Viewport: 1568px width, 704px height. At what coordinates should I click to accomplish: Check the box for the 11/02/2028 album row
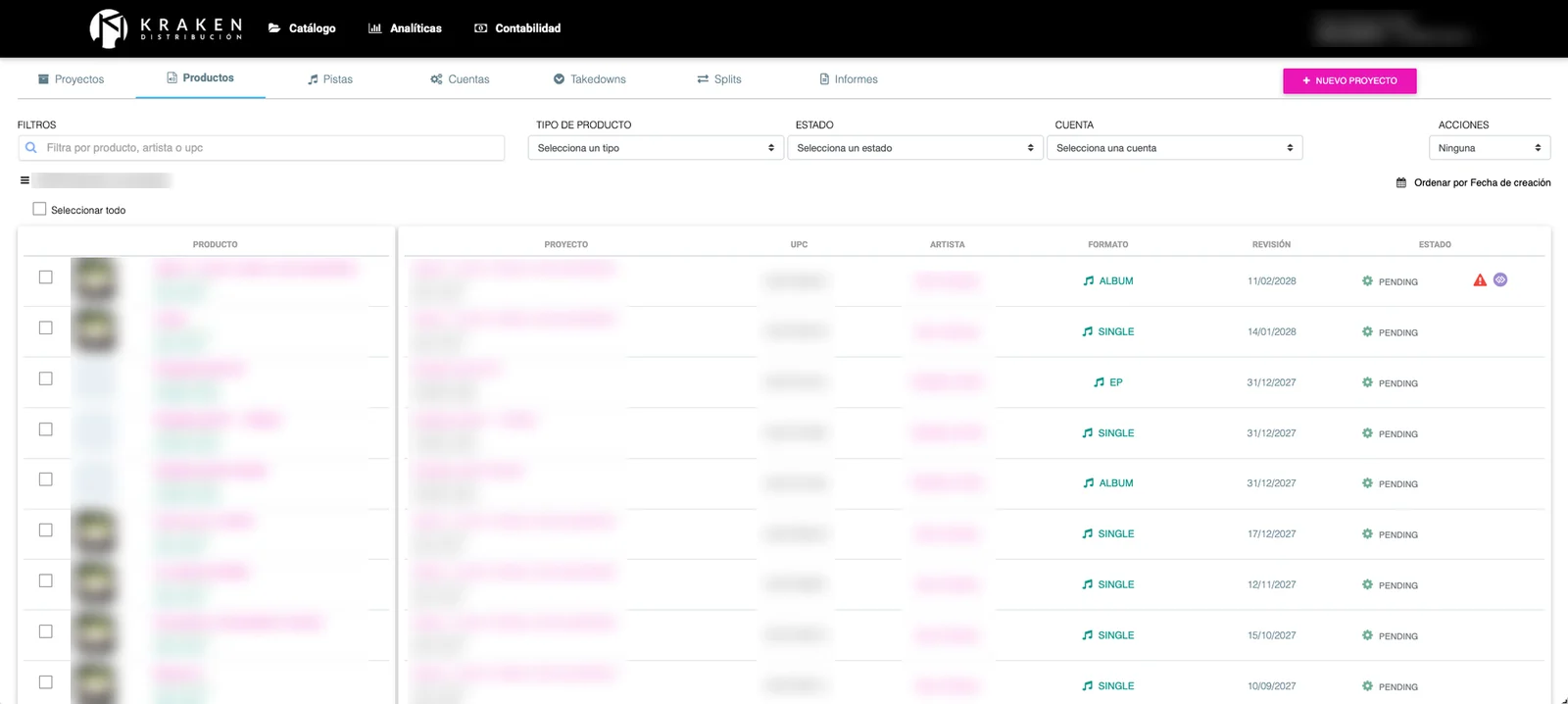click(45, 277)
